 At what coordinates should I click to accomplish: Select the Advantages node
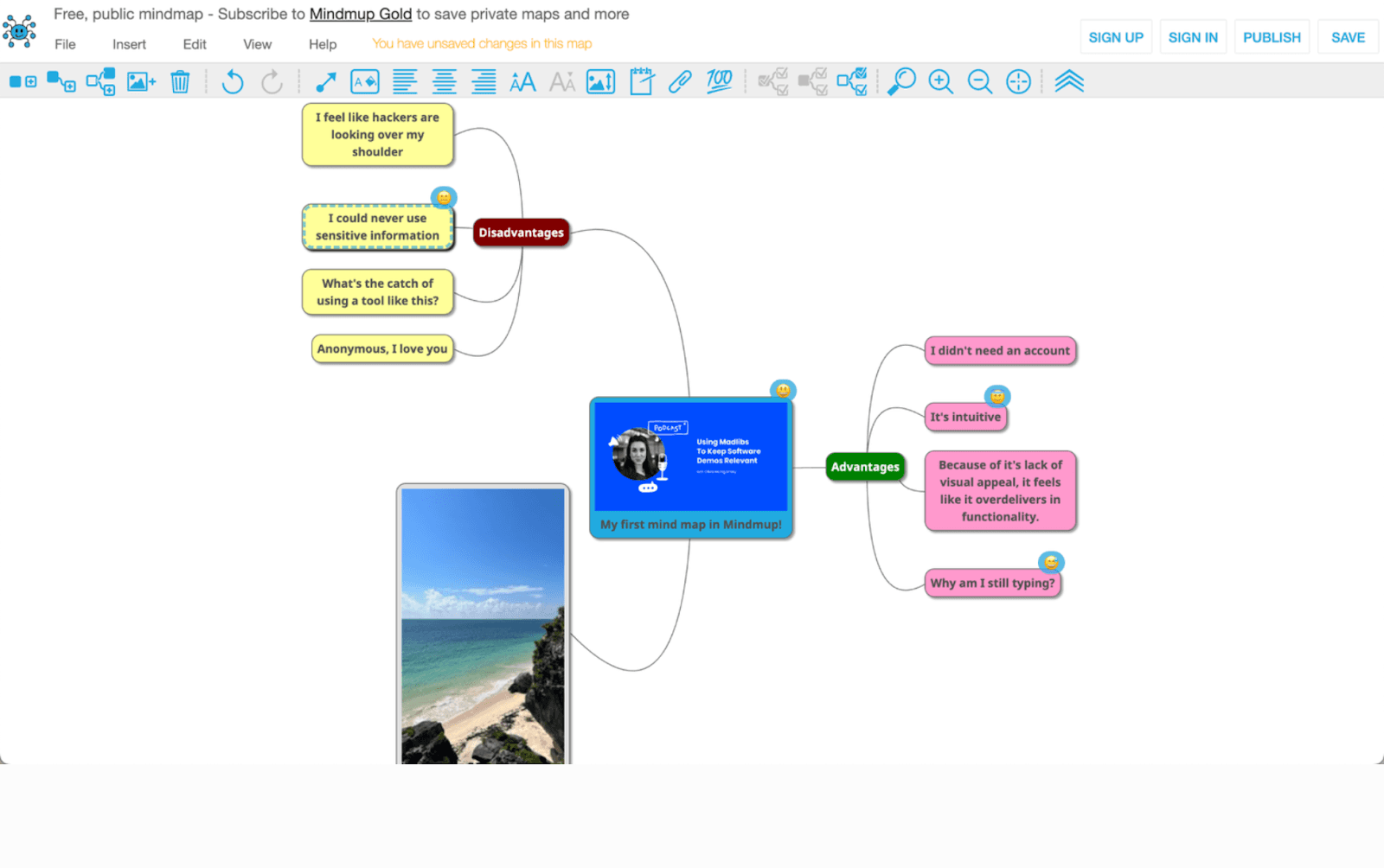click(x=865, y=467)
